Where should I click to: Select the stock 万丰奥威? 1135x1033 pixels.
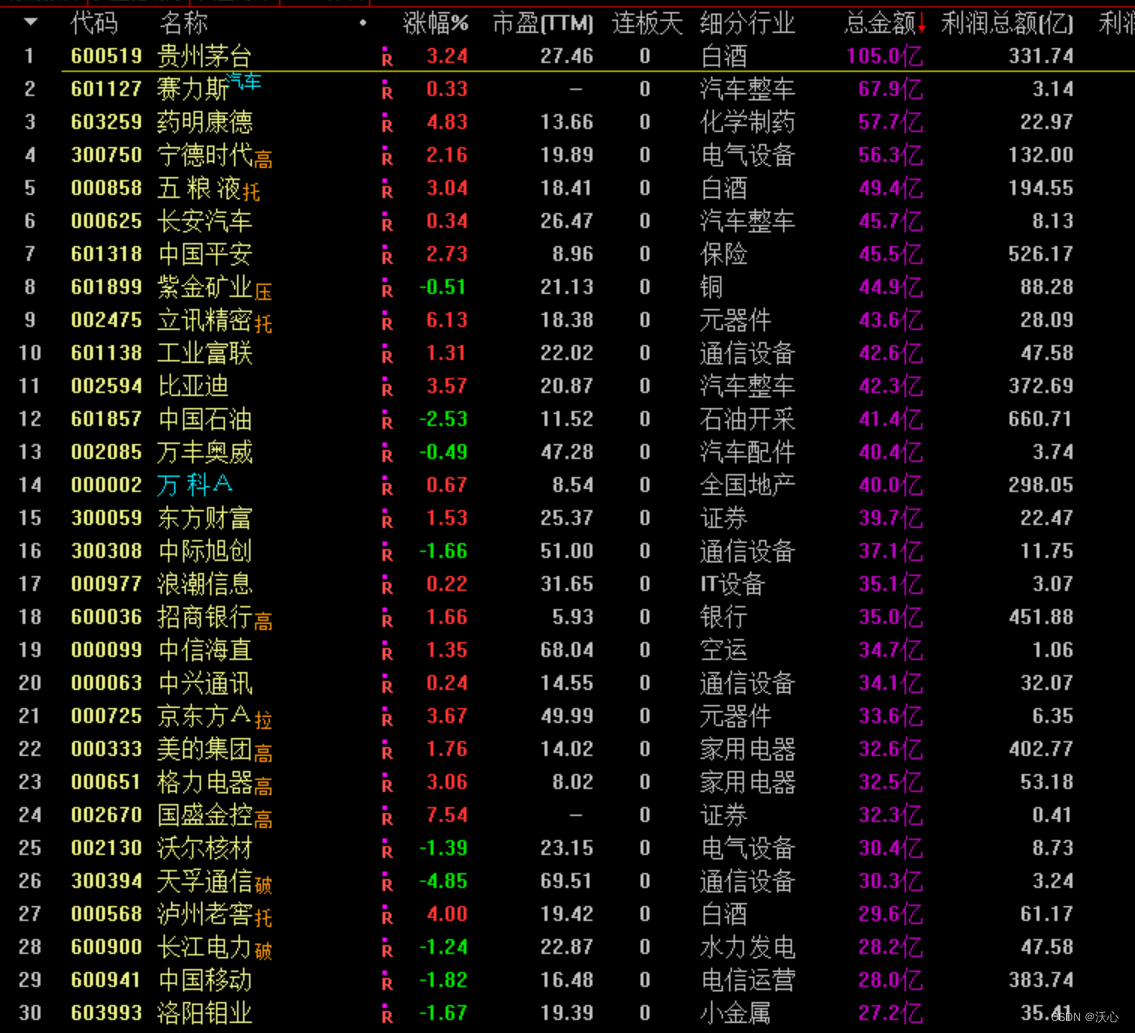[205, 452]
